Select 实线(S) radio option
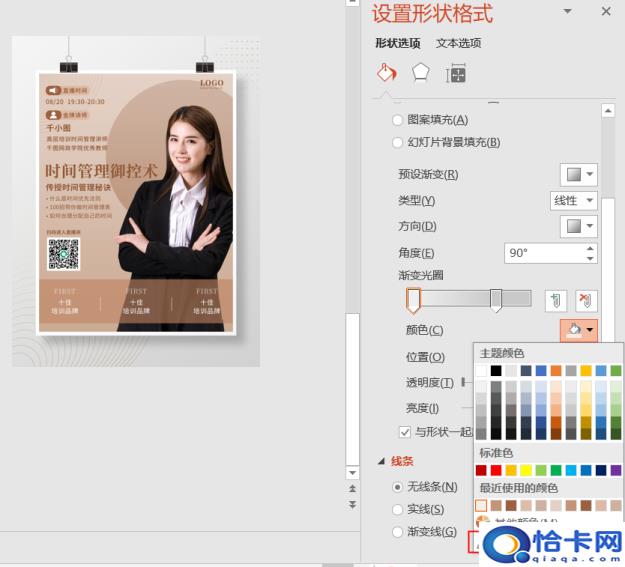 point(418,509)
